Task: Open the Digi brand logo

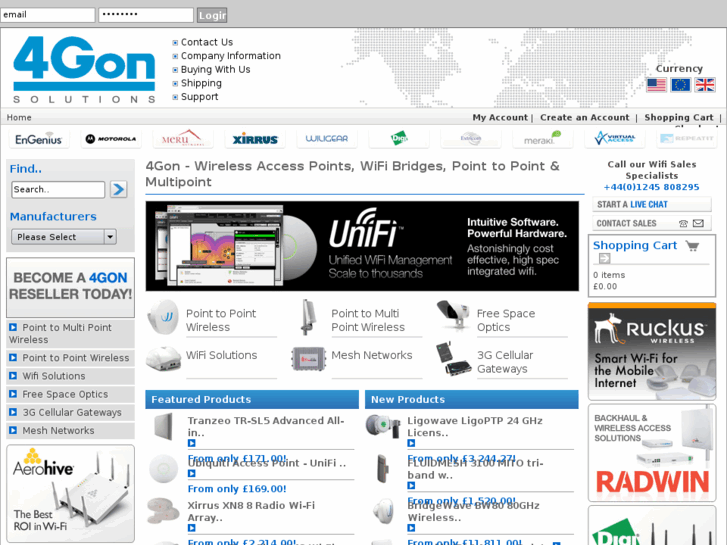Action: coord(399,139)
